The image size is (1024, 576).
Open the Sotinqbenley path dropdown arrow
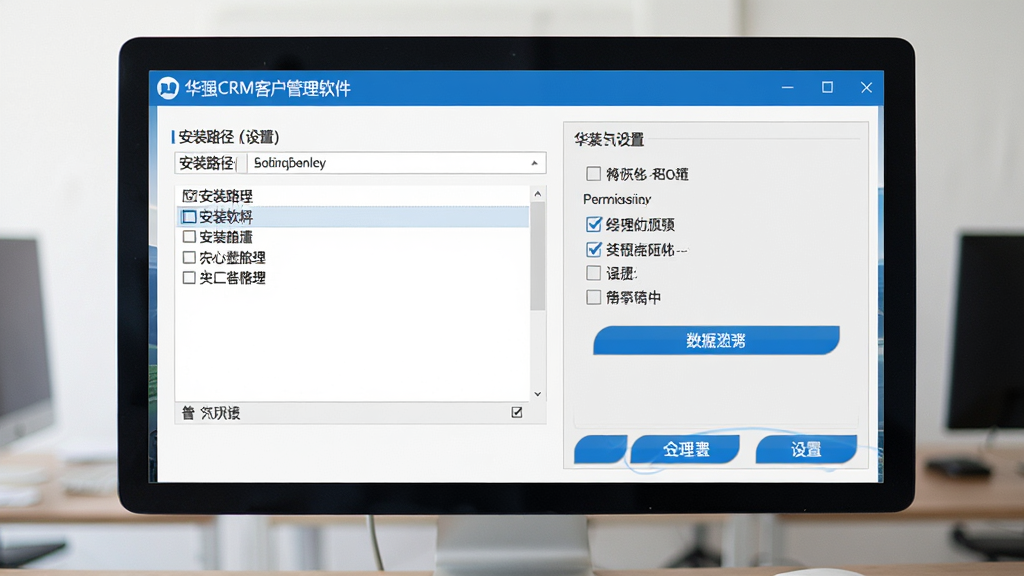pos(534,163)
